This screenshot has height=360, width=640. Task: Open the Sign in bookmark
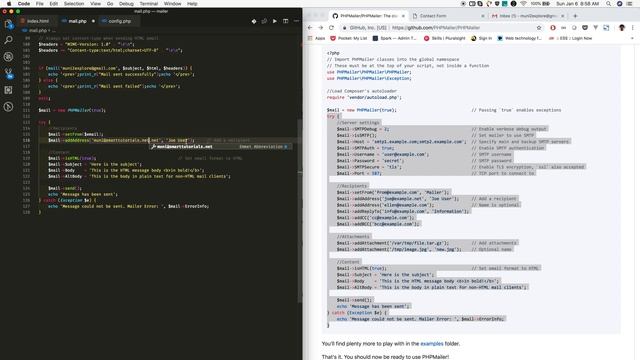pos(481,38)
